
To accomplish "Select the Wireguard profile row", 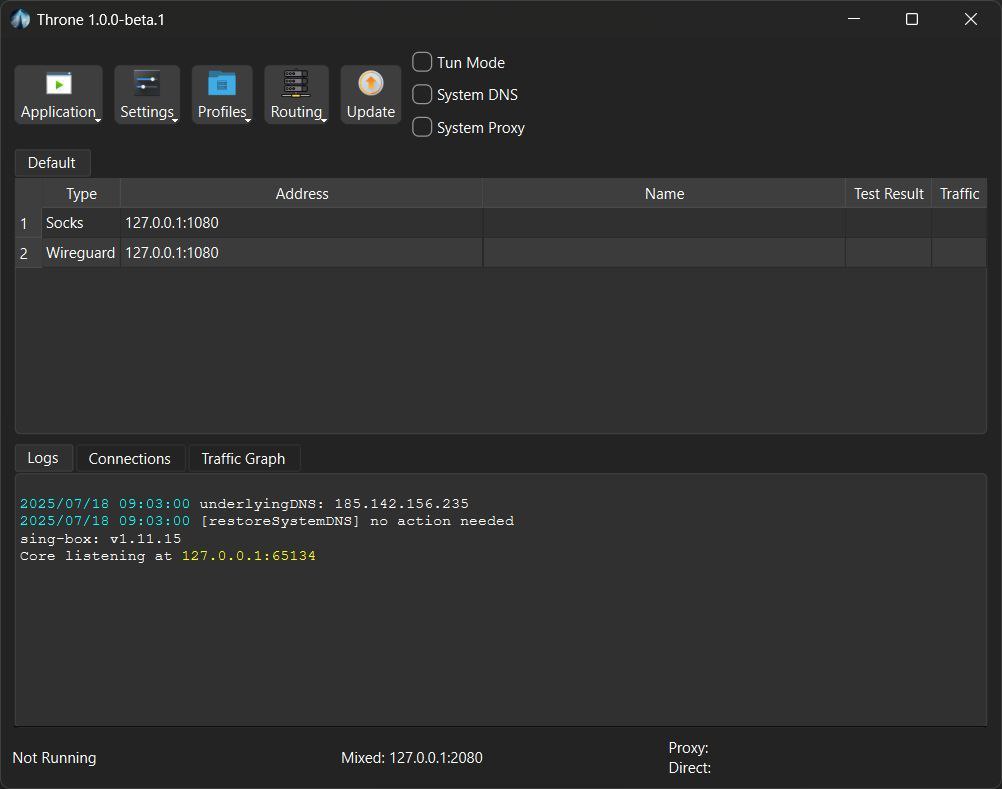I will click(80, 253).
